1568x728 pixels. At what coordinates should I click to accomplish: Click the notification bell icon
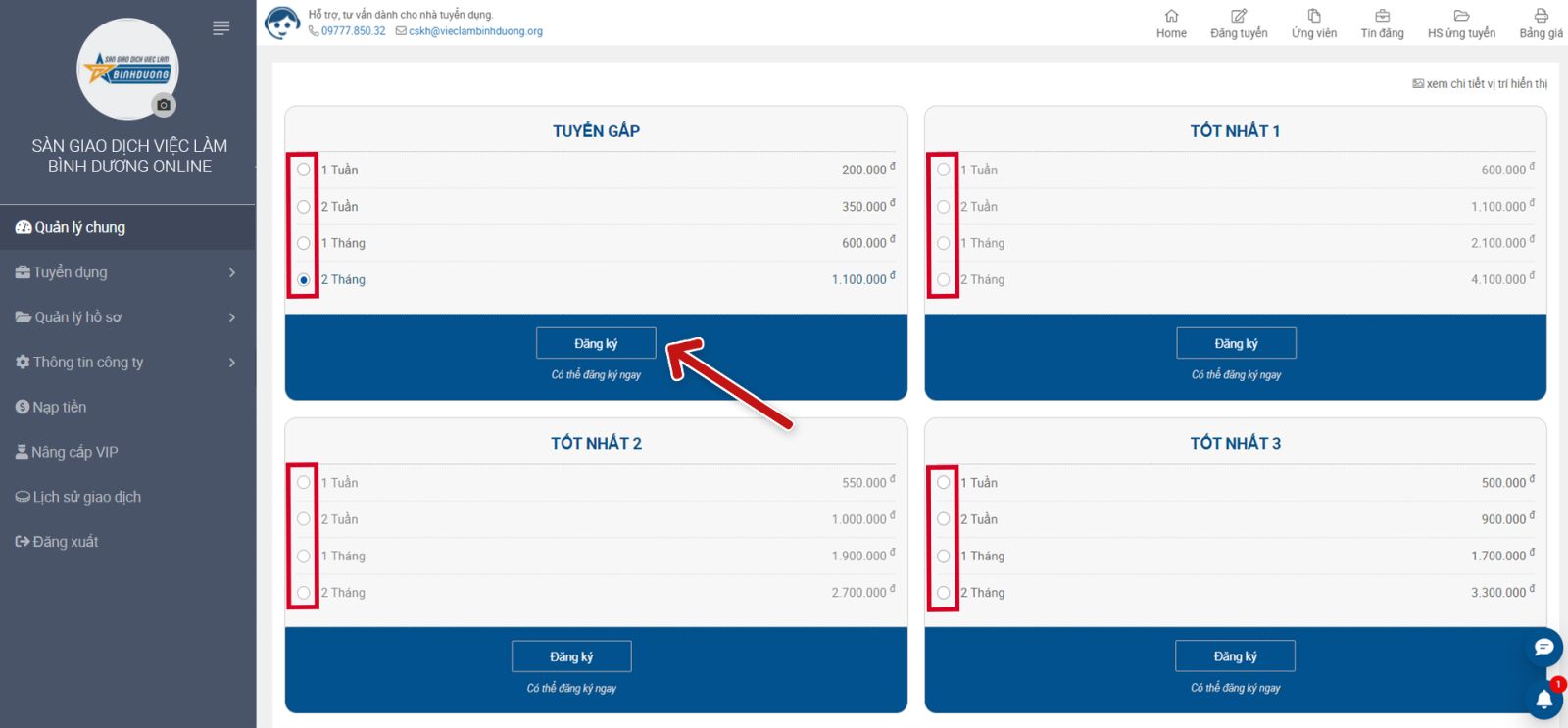coord(1543,700)
